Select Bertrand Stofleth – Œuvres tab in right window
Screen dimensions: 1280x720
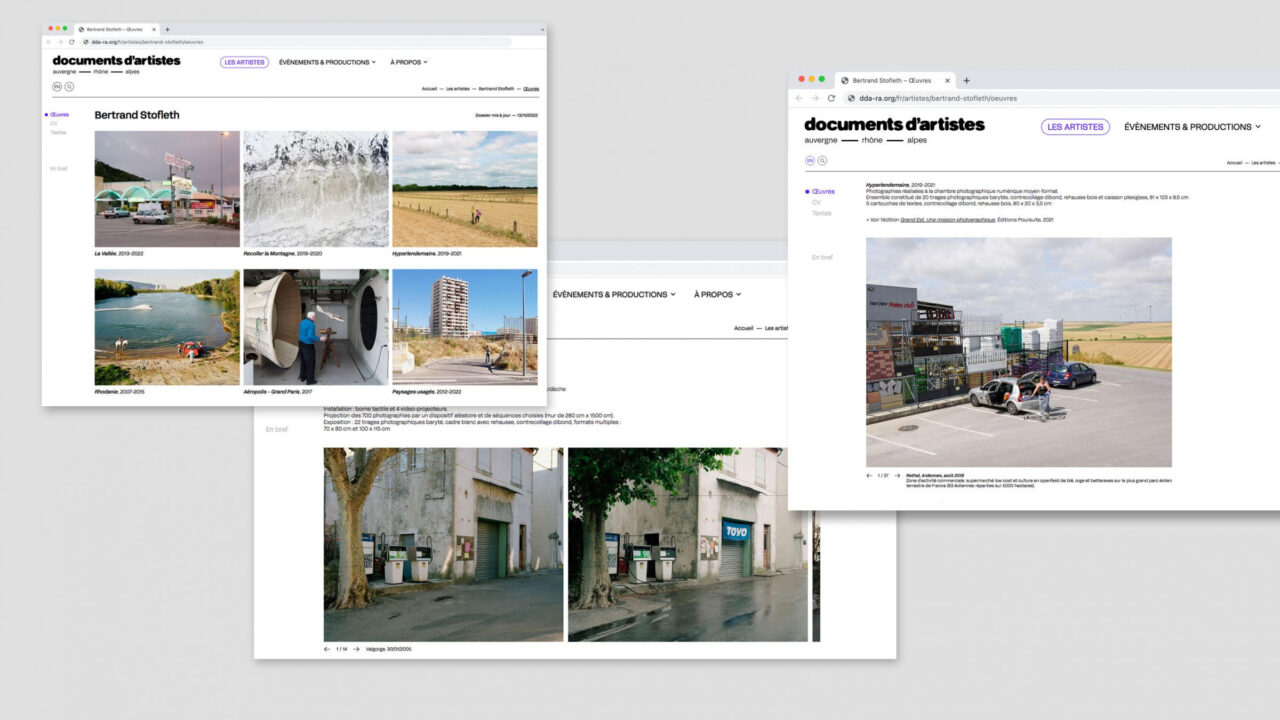[893, 80]
